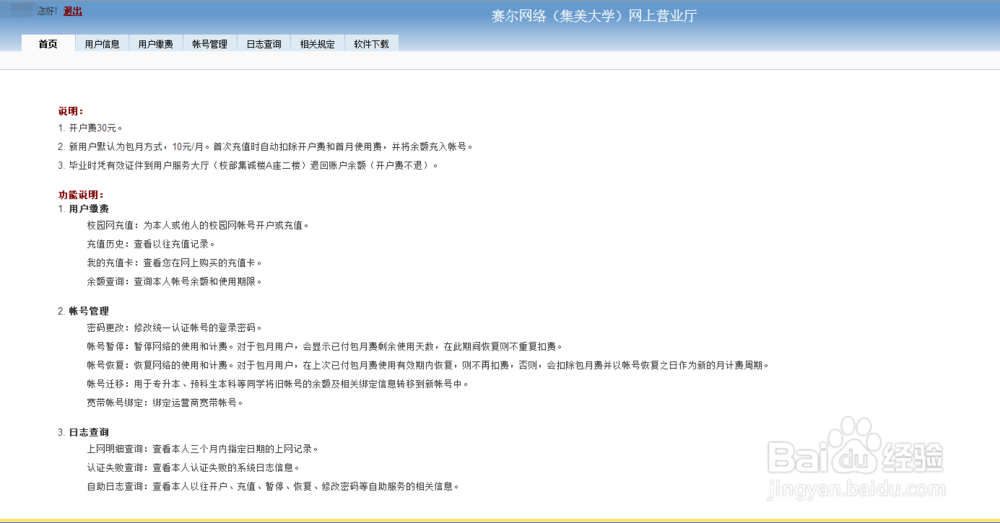Switch to the 用户信息 tab

tap(102, 43)
